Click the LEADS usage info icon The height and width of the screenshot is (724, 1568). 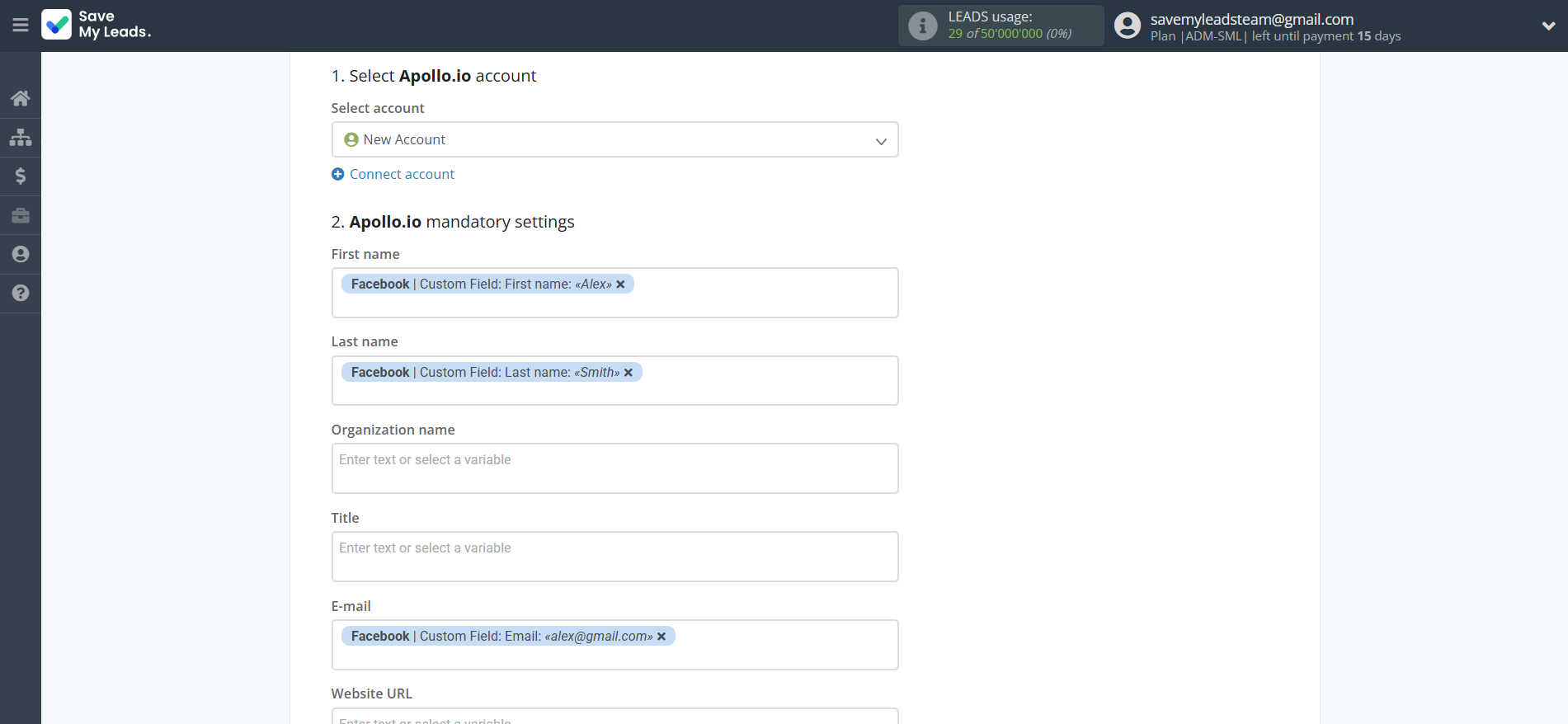tap(922, 26)
